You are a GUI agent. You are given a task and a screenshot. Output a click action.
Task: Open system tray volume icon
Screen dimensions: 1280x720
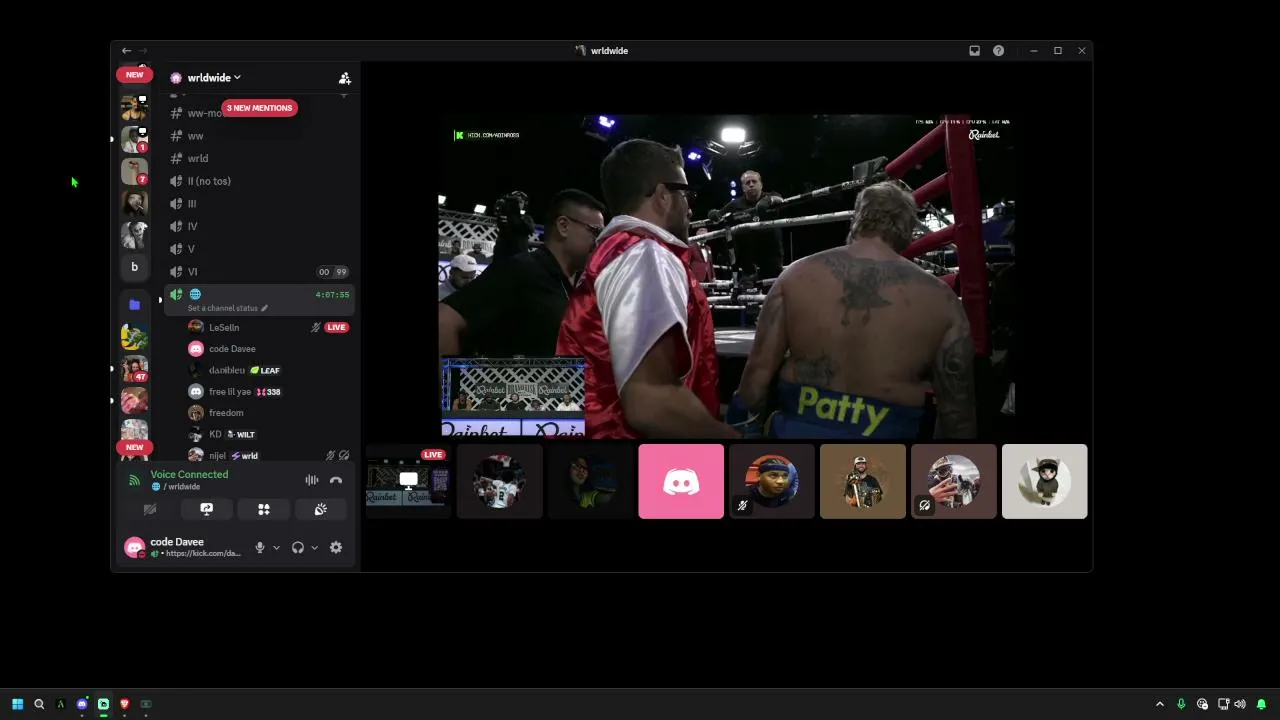click(1241, 704)
